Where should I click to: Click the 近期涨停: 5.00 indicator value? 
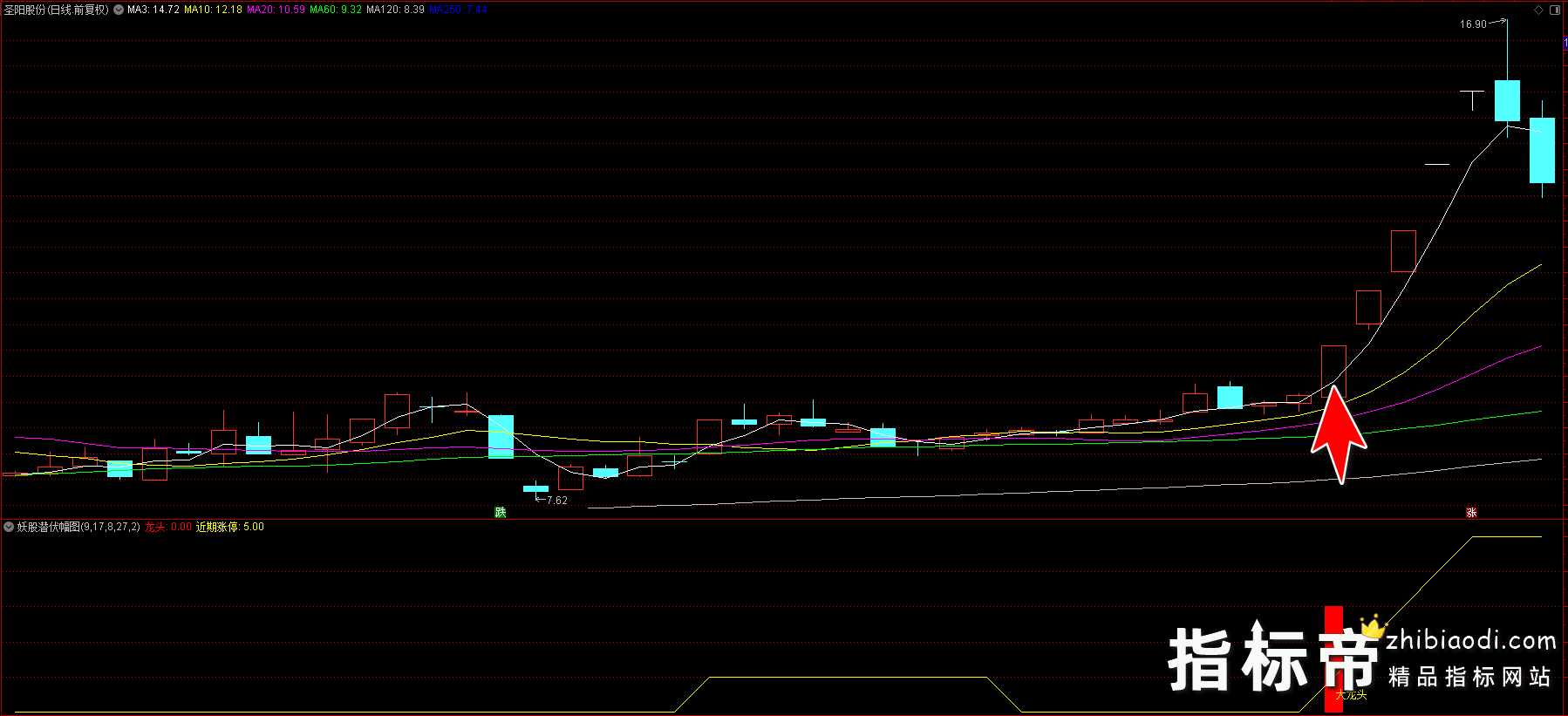click(x=230, y=527)
